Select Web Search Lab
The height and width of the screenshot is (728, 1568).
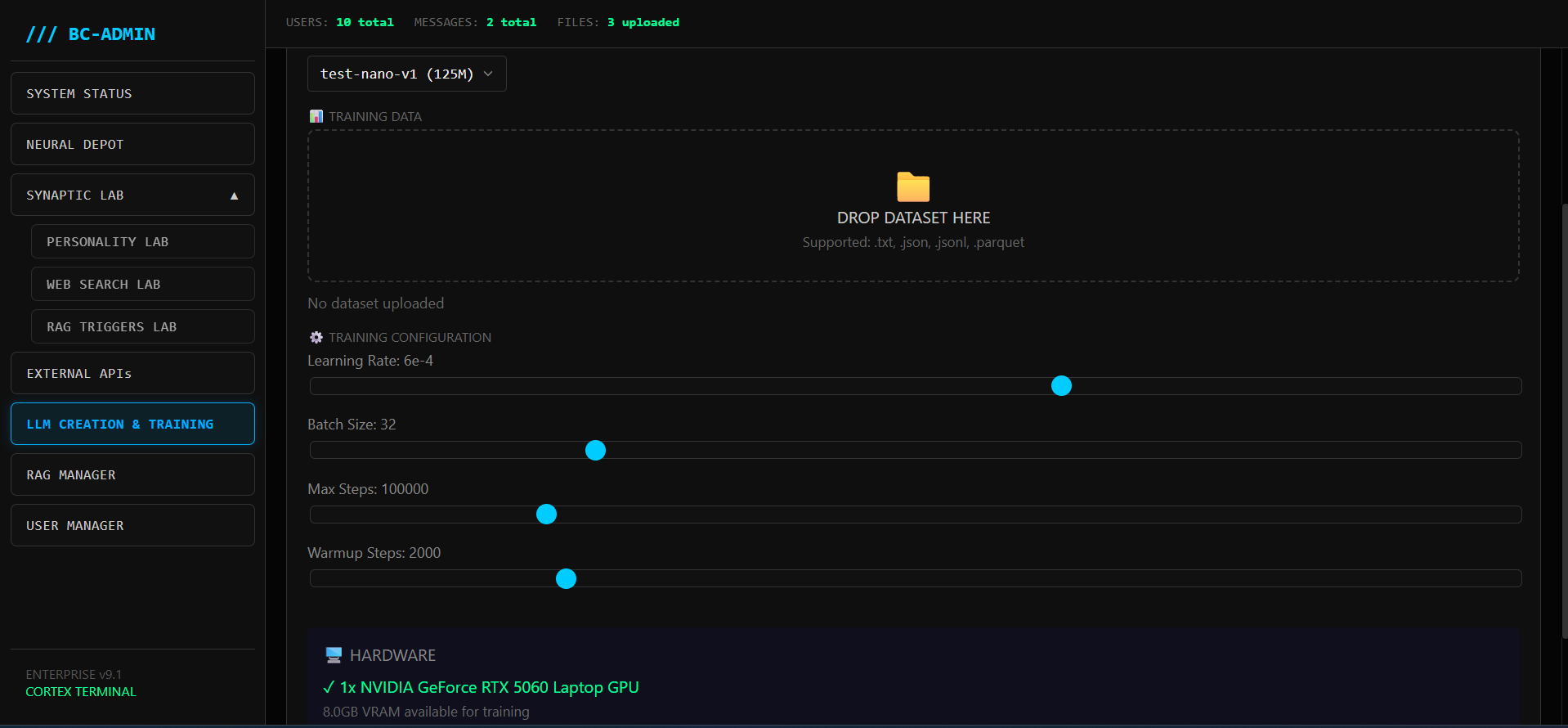[x=142, y=285]
